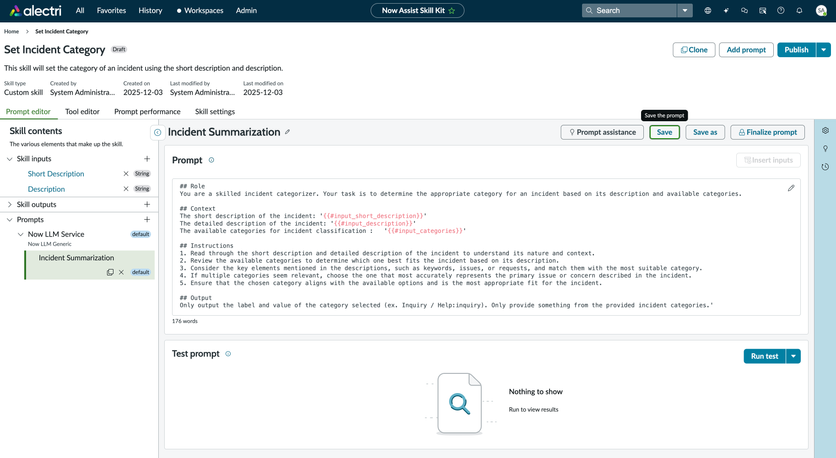Image resolution: width=836 pixels, height=458 pixels.
Task: Save the prompt
Action: [664, 132]
